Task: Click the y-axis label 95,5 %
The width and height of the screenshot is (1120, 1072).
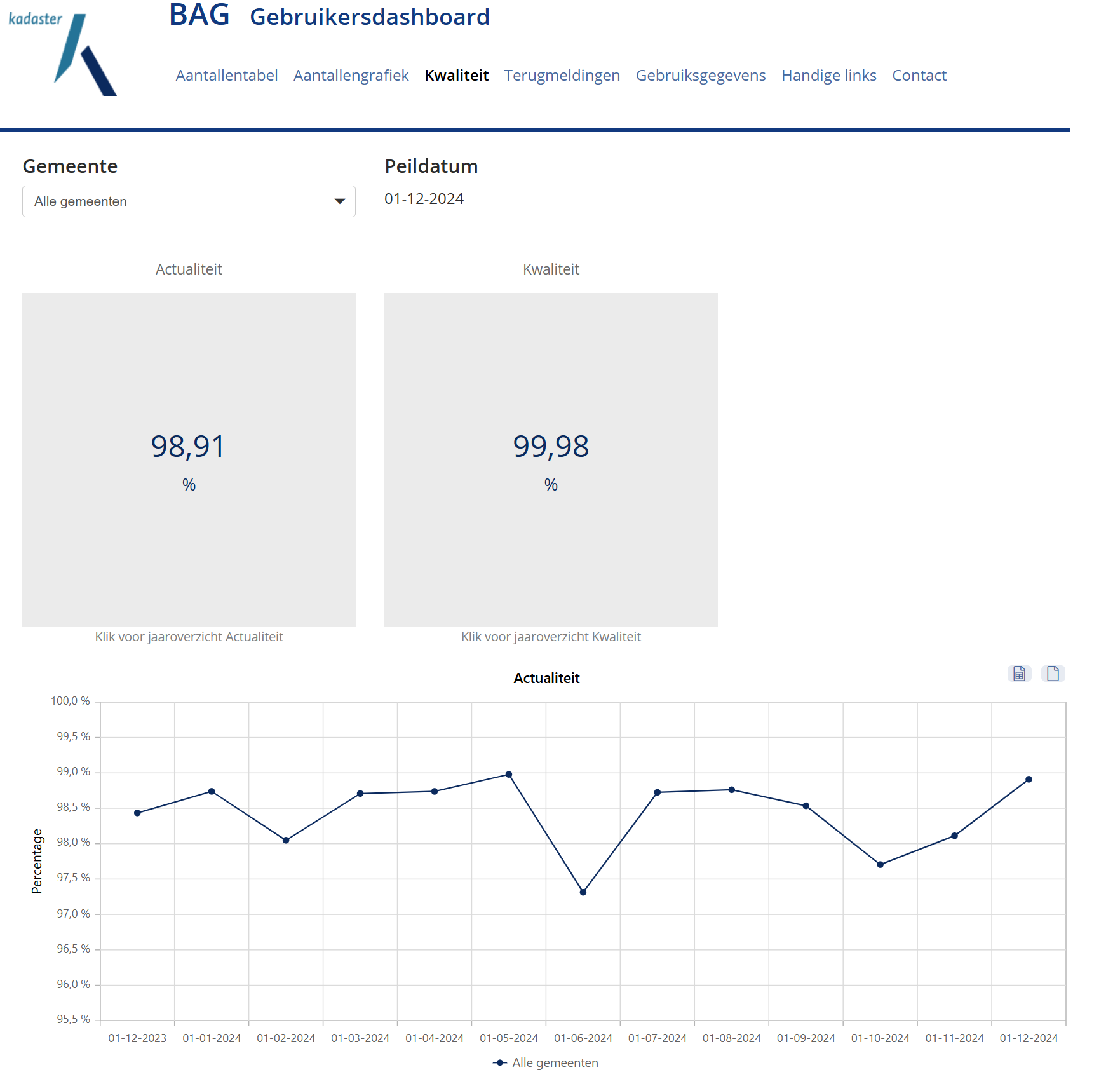Action: 74,1019
